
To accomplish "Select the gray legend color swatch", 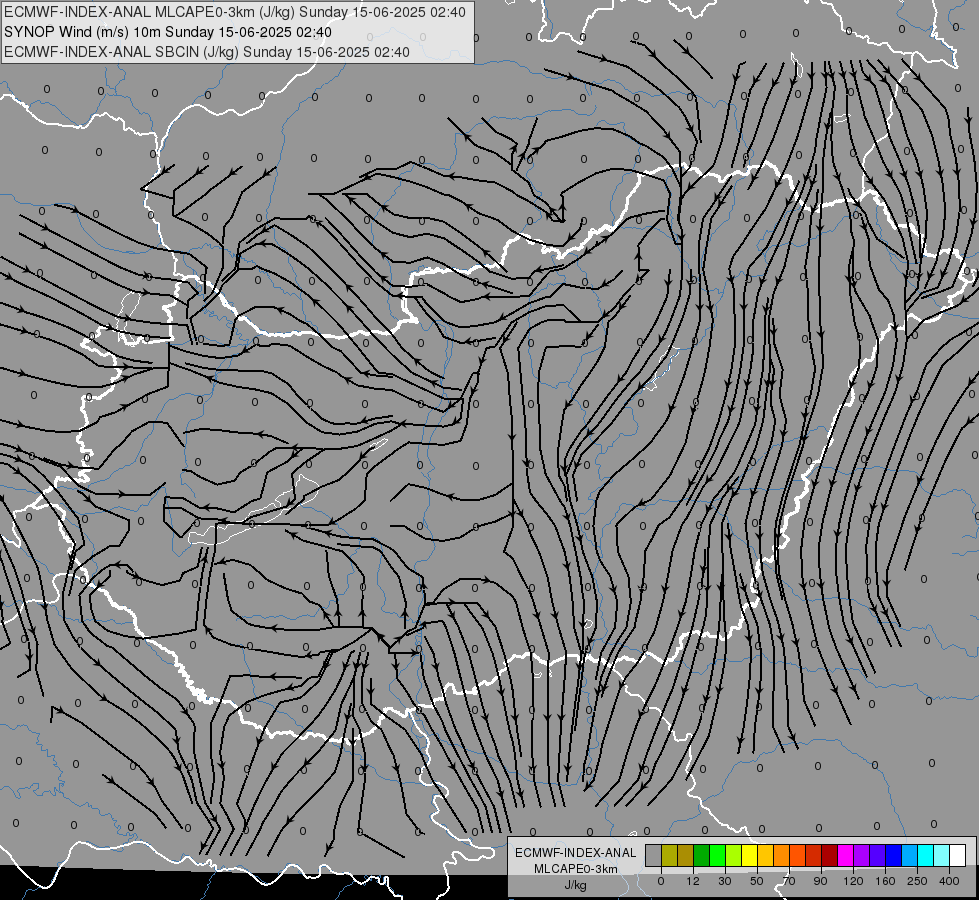I will tap(654, 856).
